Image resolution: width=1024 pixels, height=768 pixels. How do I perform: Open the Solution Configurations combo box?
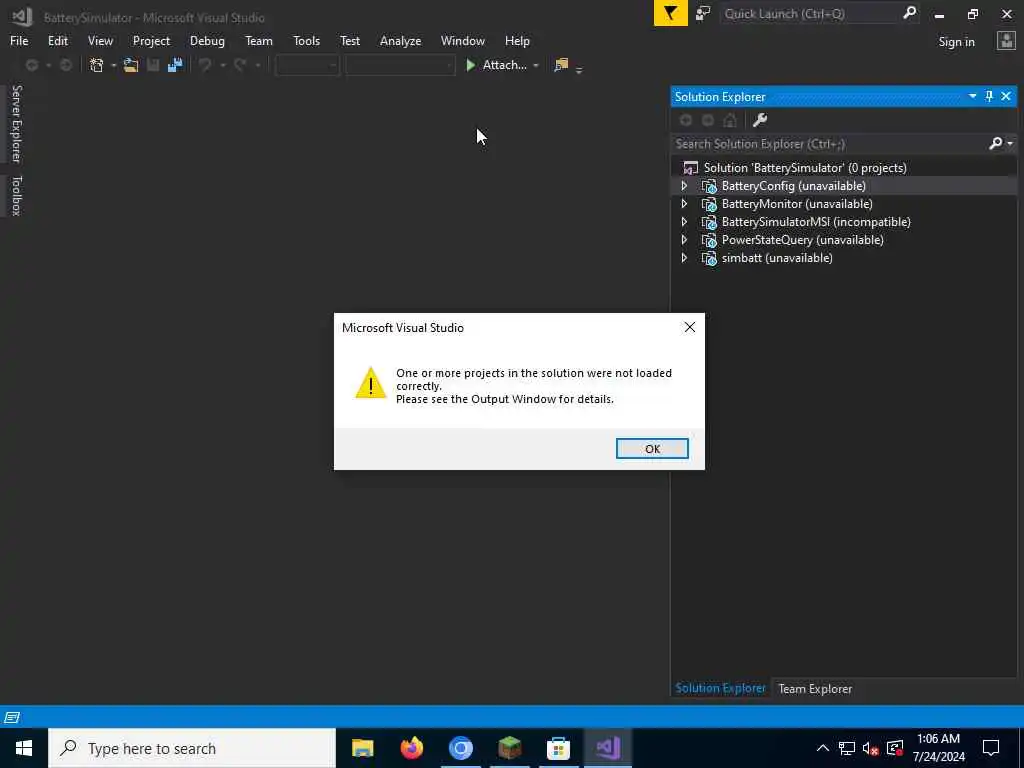pos(307,65)
